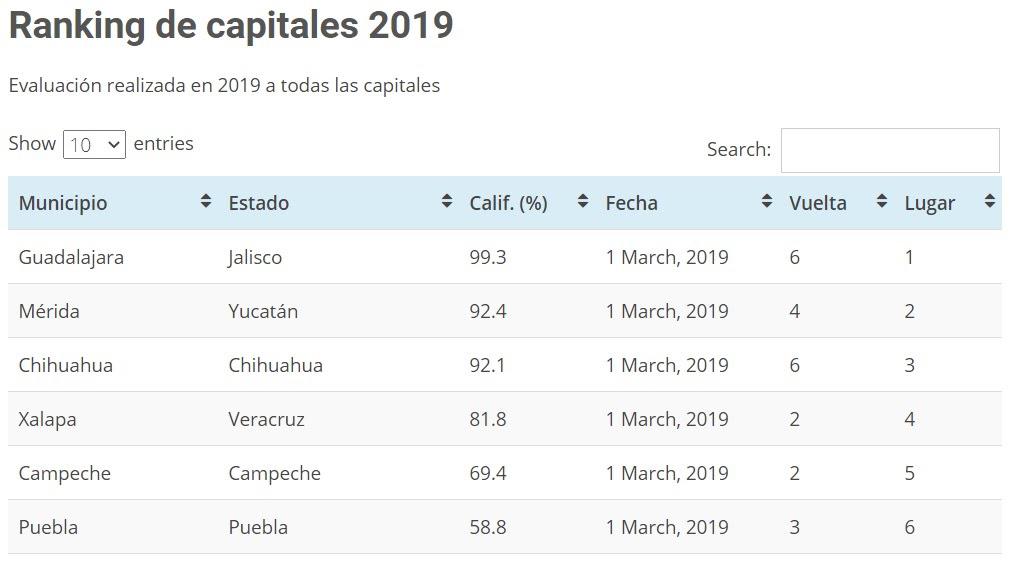Select the Campeche municipality cell
The width and height of the screenshot is (1015, 566).
tap(65, 473)
